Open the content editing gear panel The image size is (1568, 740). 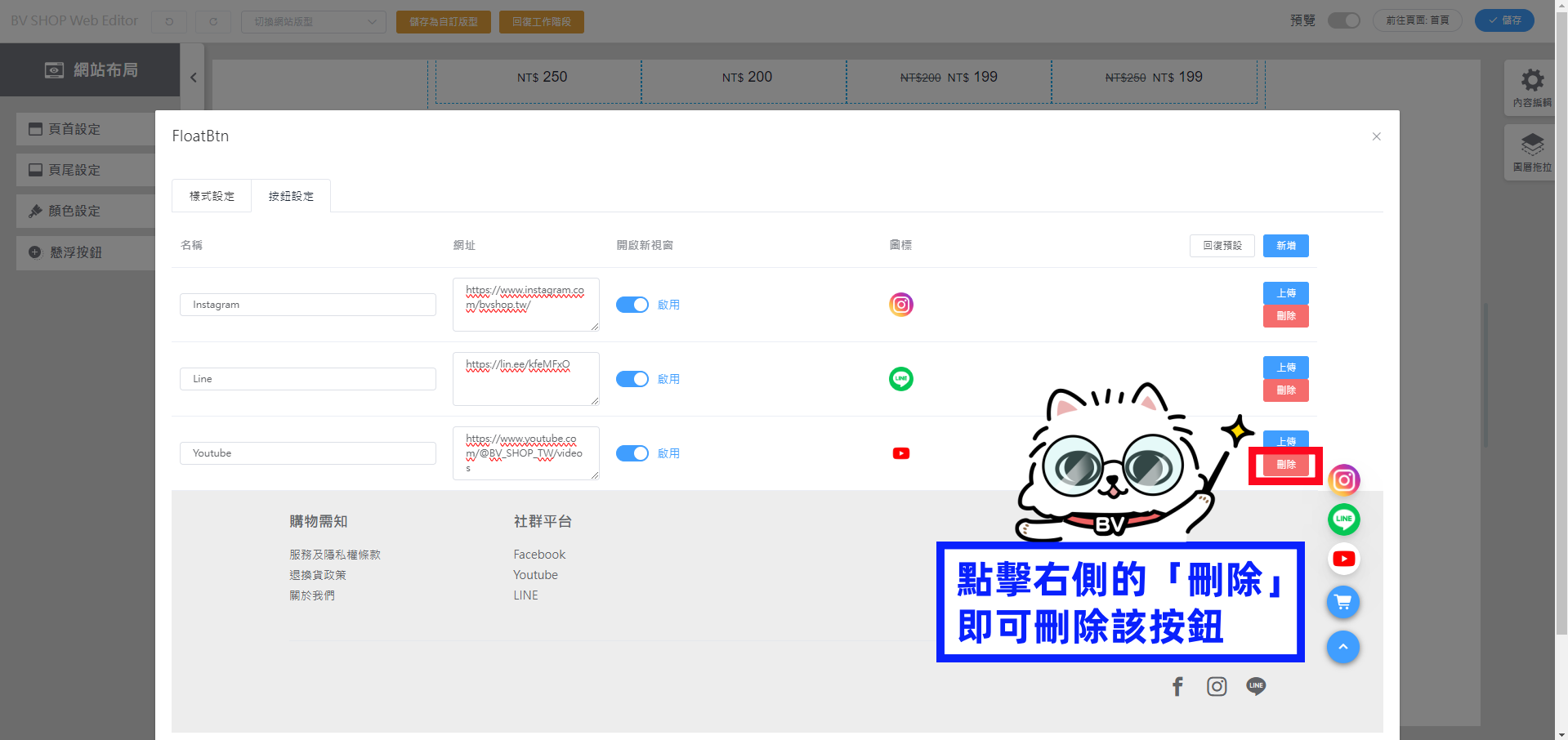[1532, 87]
